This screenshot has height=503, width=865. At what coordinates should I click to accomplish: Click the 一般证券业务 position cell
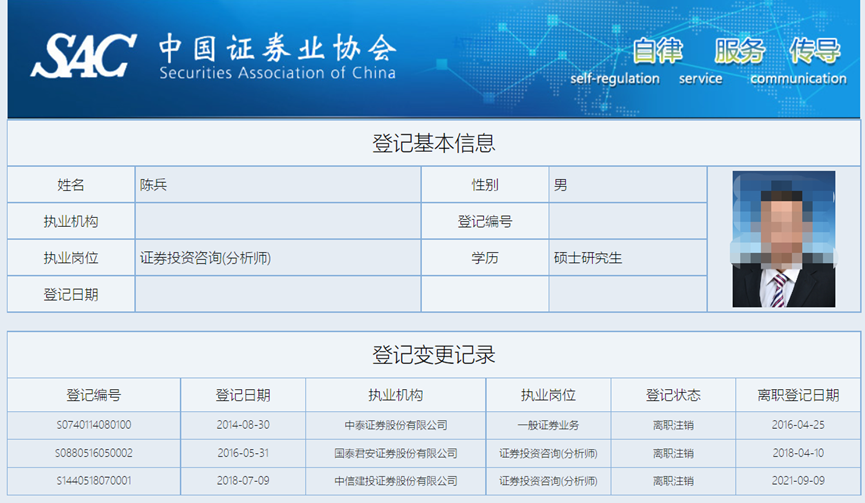(x=548, y=425)
